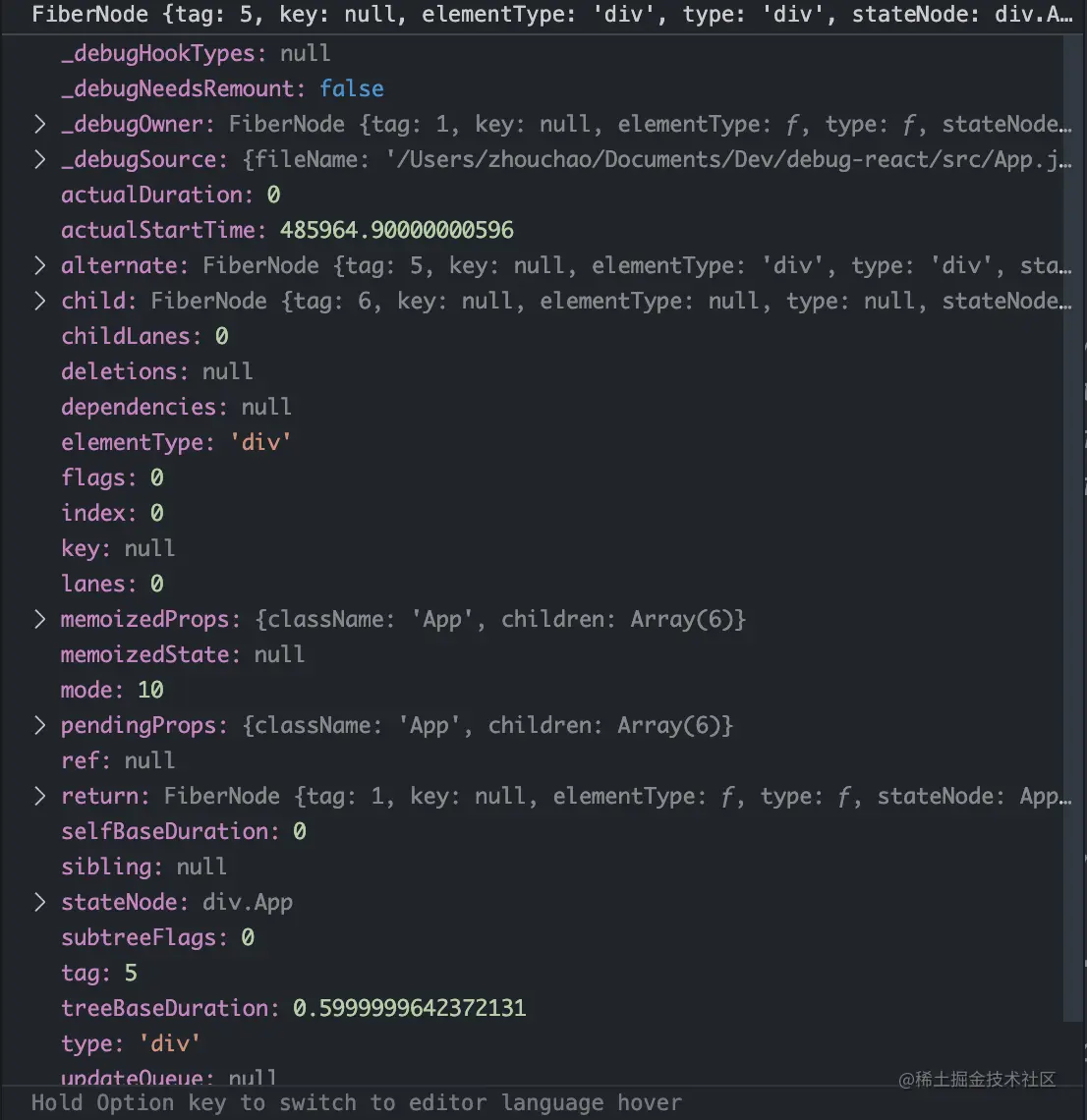This screenshot has width=1087, height=1120.
Task: Click the childLanes: 0 row
Action: click(145, 336)
